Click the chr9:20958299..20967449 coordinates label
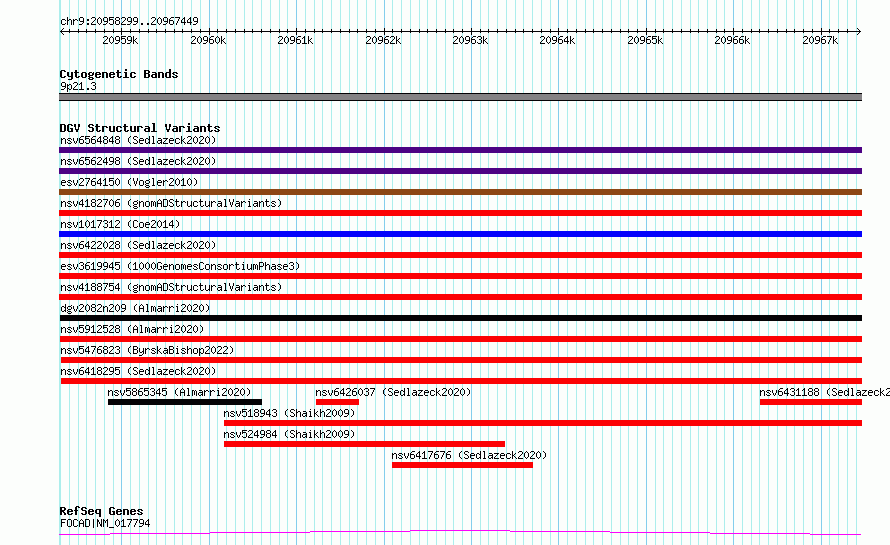The width and height of the screenshot is (890, 545). pos(129,22)
